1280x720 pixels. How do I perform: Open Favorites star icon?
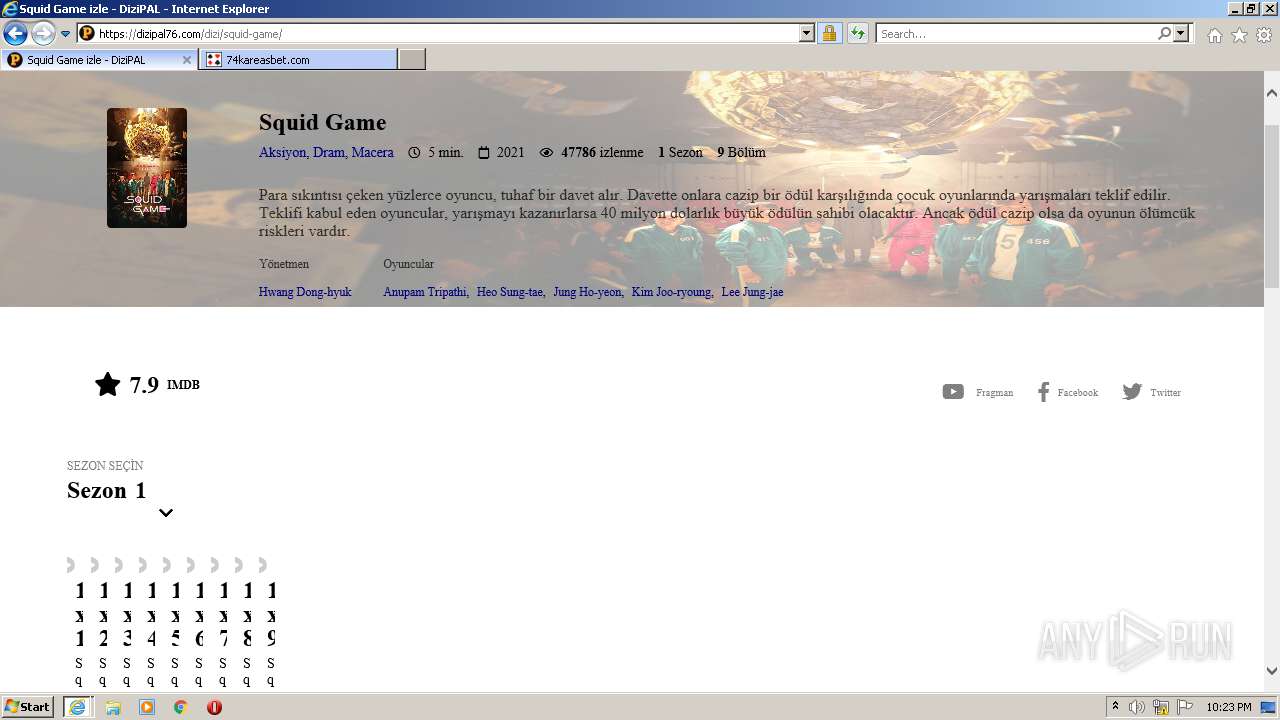[1239, 35]
